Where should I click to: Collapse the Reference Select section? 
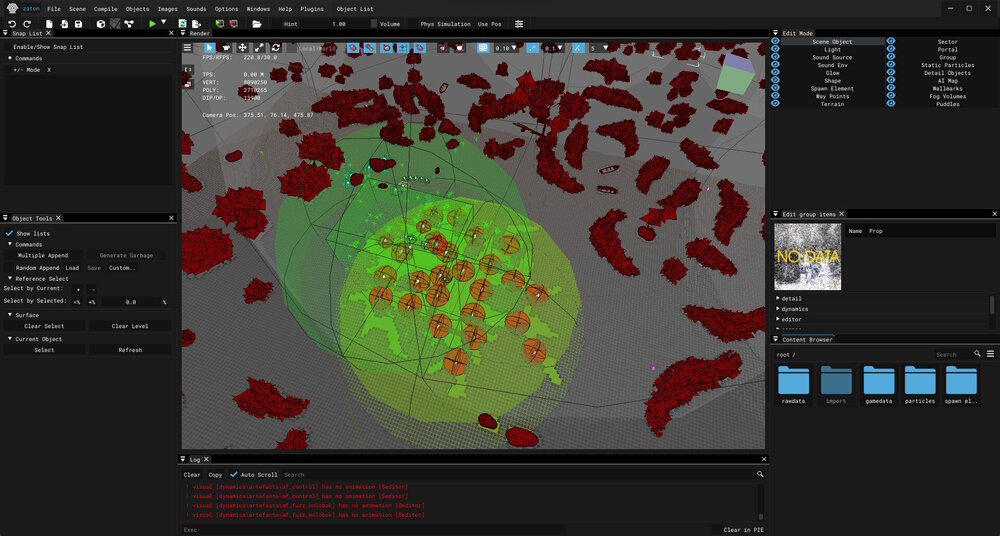(10, 278)
